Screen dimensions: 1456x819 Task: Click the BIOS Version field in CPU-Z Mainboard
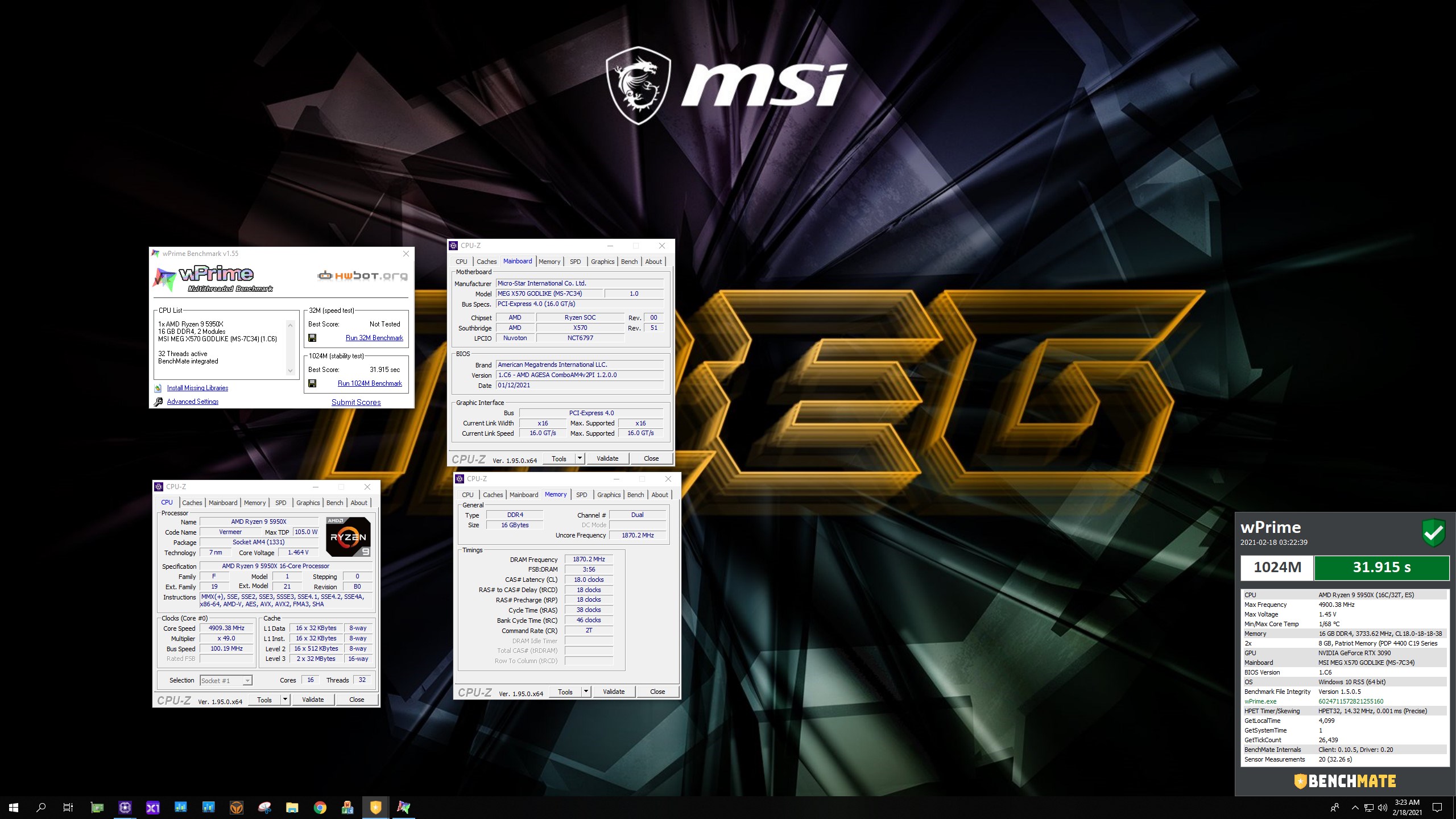coord(580,375)
